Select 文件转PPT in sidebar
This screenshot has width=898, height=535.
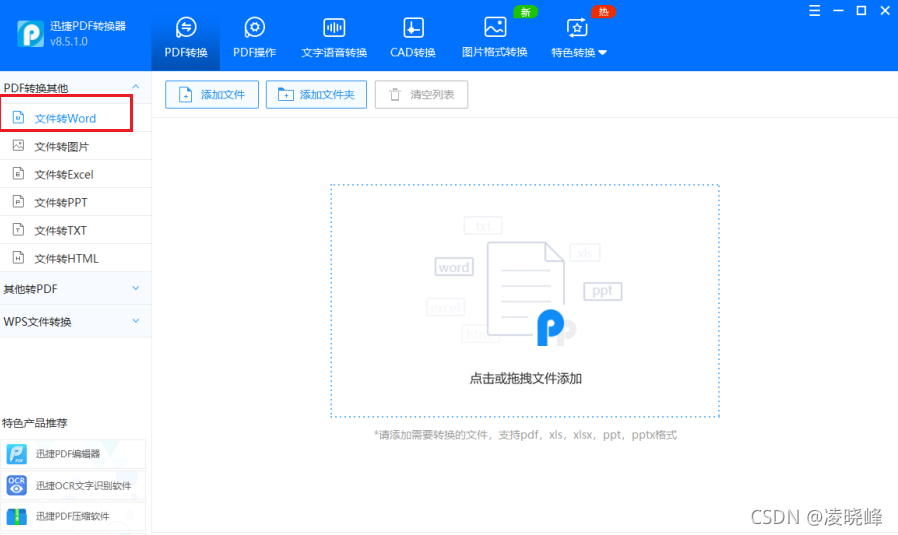(76, 202)
